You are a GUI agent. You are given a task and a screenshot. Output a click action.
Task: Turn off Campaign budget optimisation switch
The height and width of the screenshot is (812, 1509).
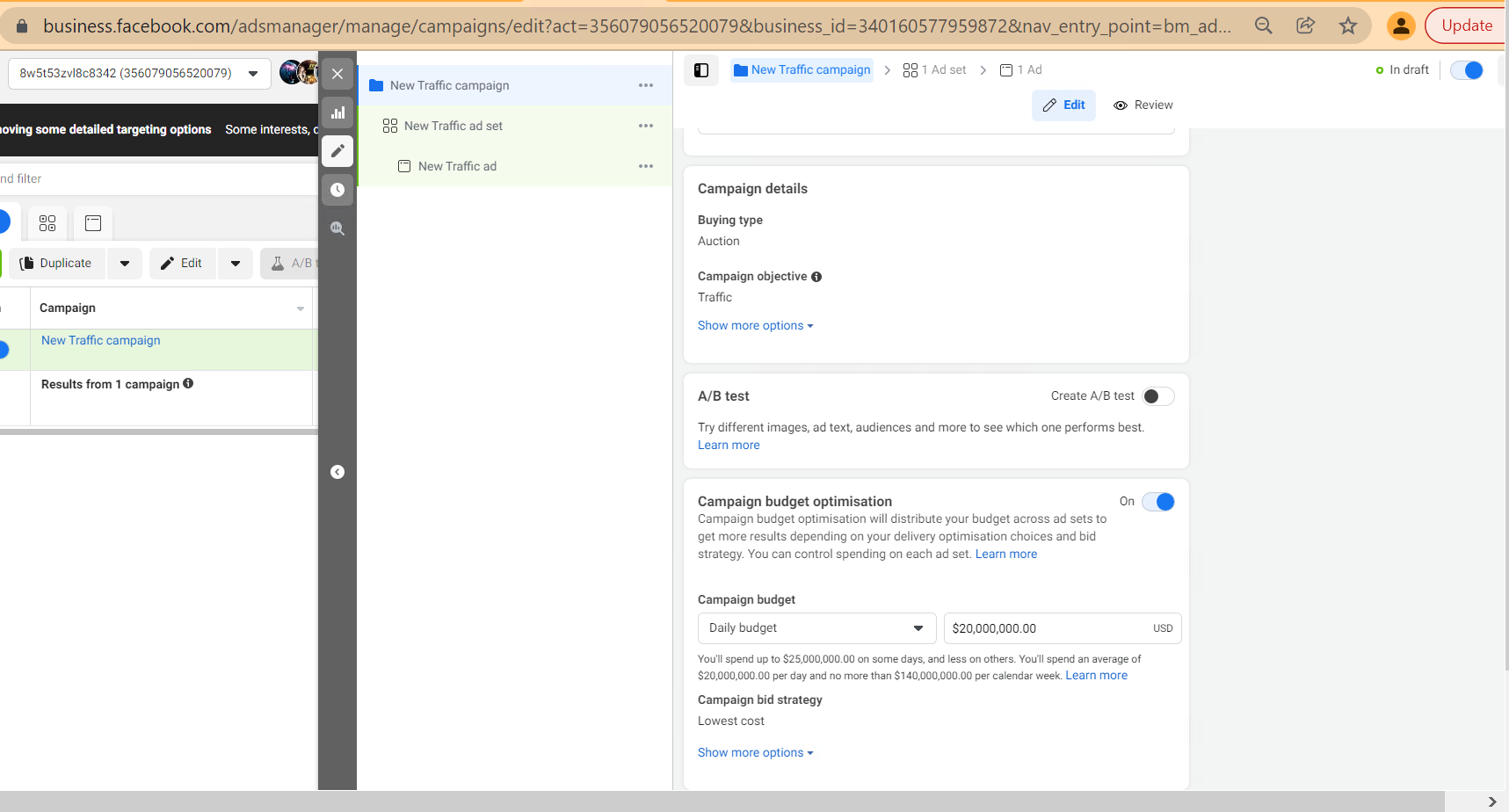point(1157,502)
